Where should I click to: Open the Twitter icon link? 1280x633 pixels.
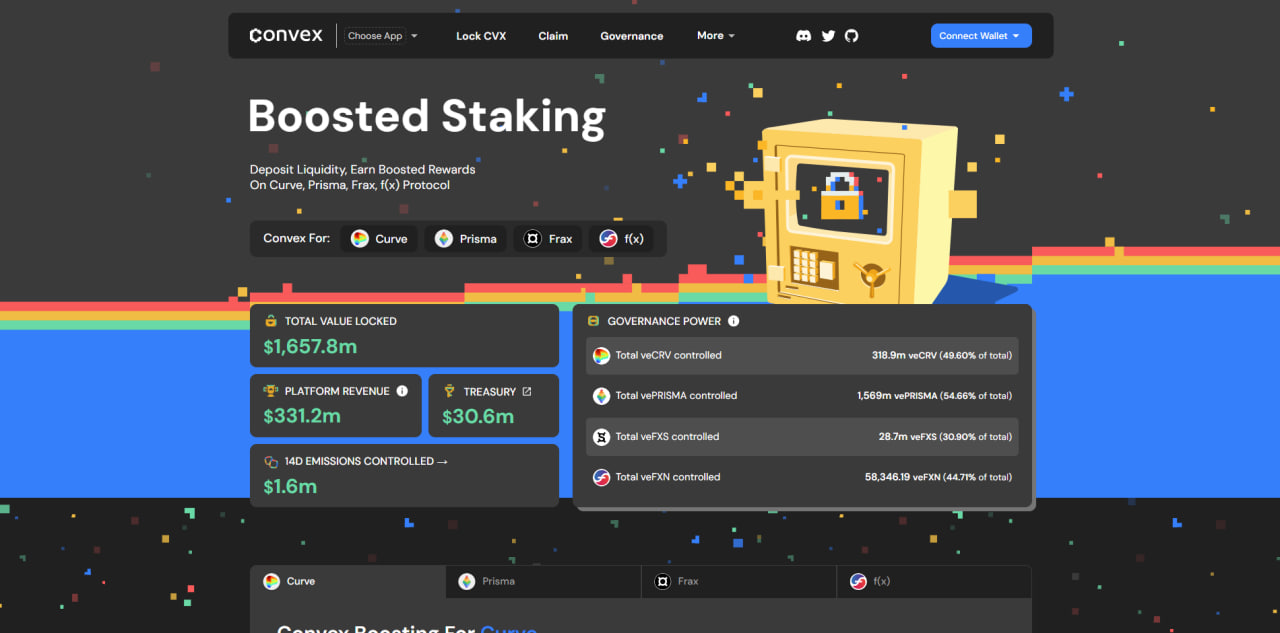[828, 36]
